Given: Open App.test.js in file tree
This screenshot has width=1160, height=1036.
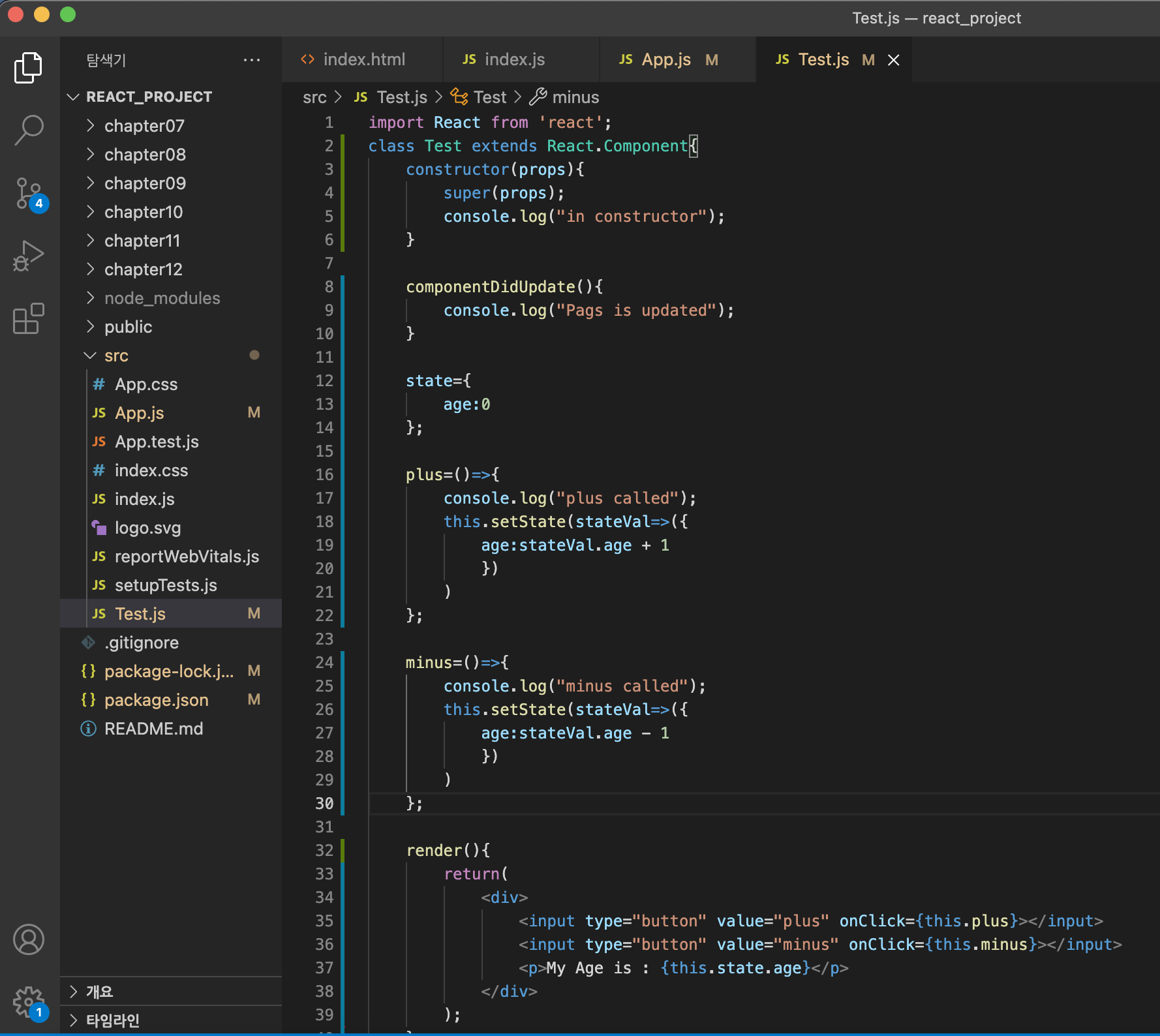Looking at the screenshot, I should [171, 442].
